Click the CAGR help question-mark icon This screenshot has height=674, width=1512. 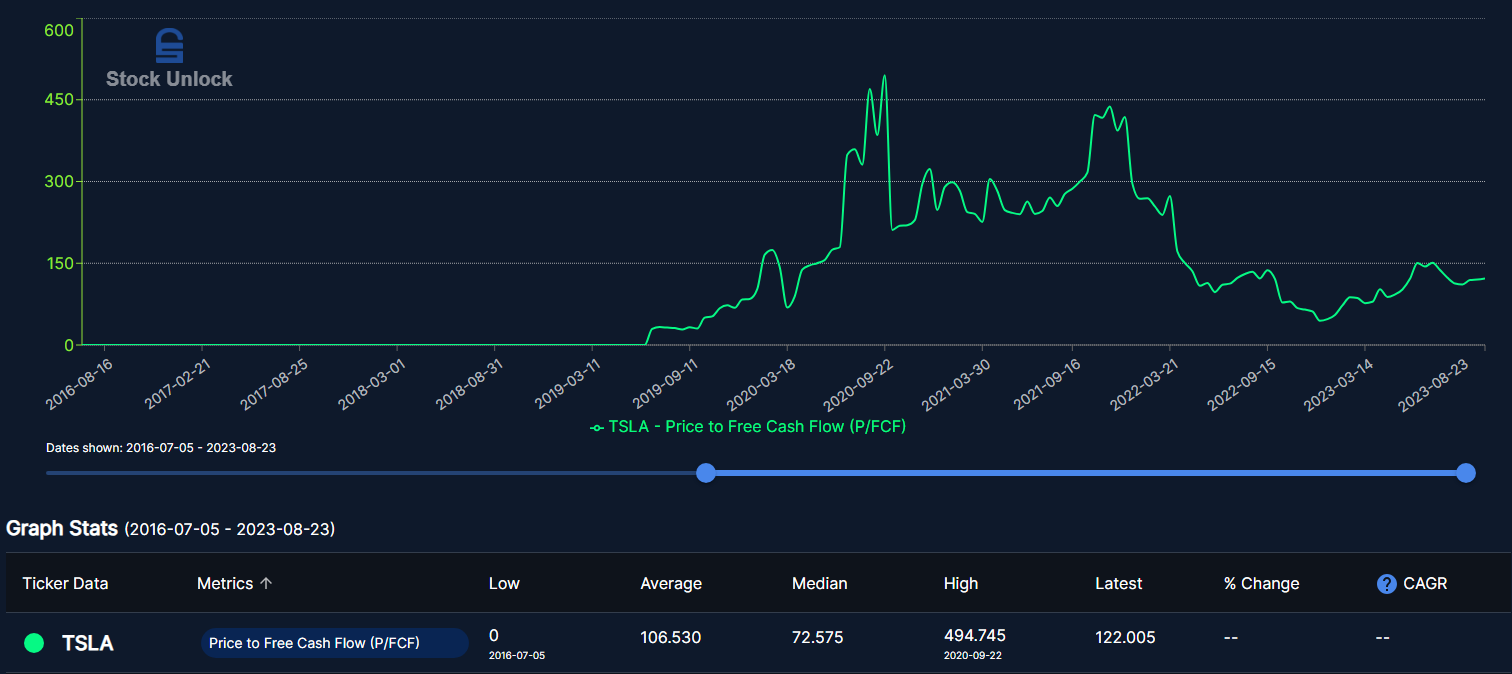[x=1386, y=584]
